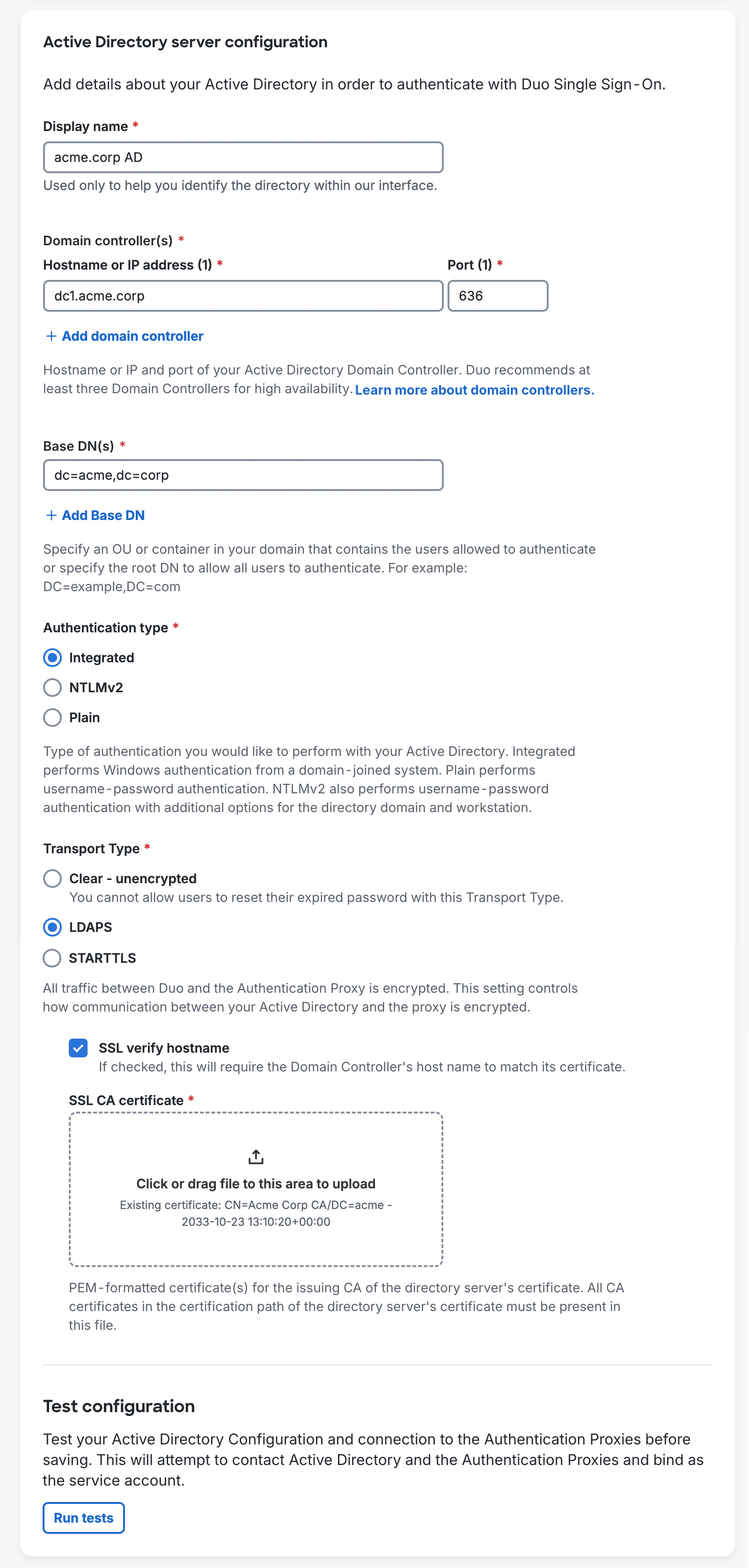Click the Hostname or IP address field

pyautogui.click(x=243, y=296)
